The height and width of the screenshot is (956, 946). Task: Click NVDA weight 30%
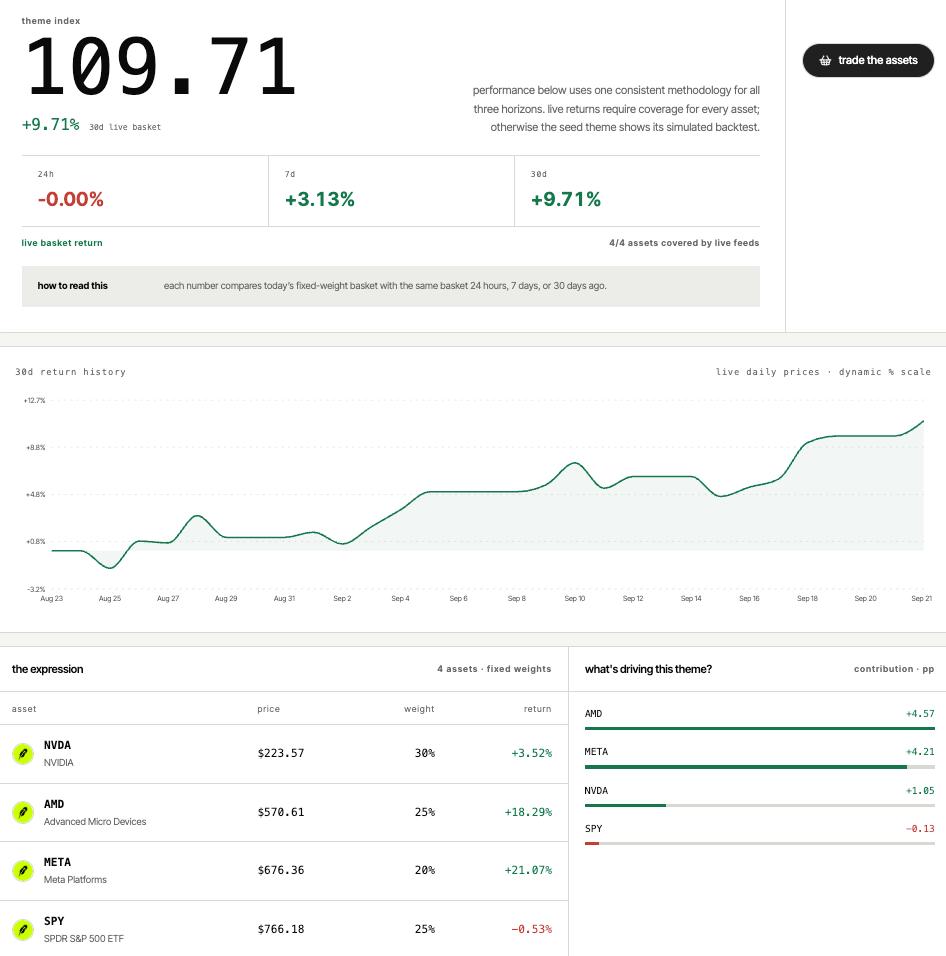coord(425,753)
